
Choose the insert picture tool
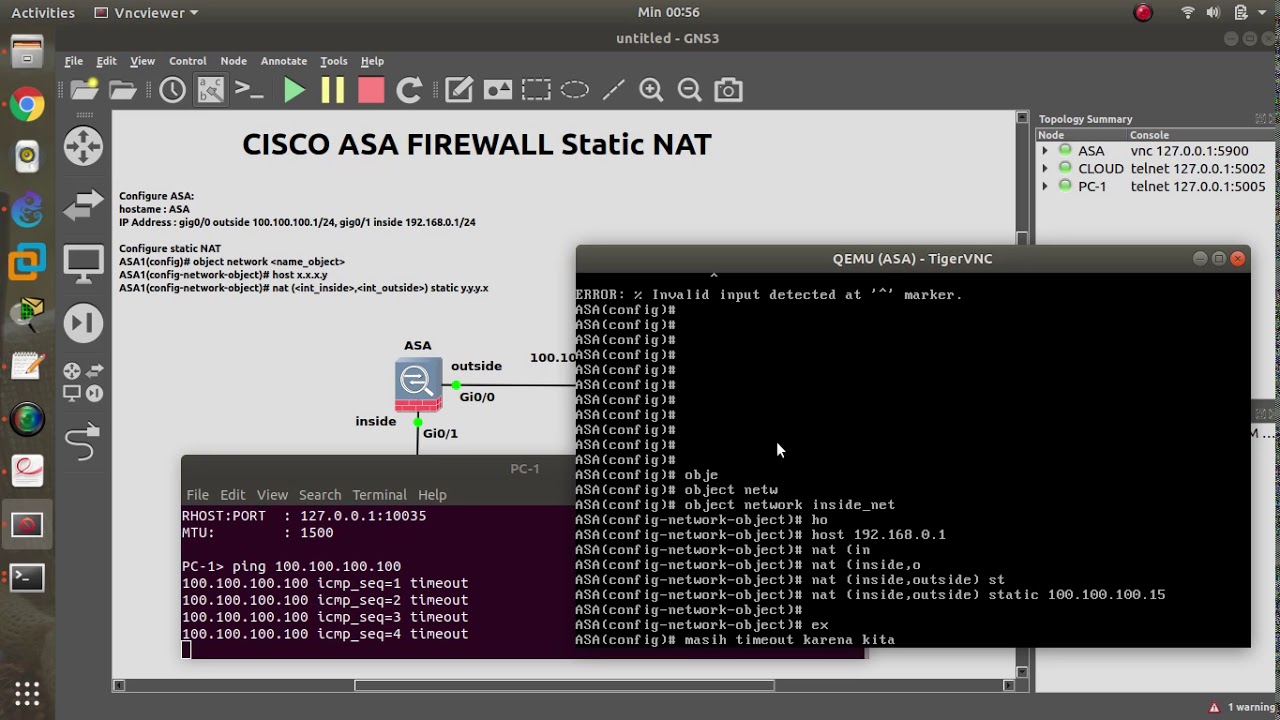498,91
